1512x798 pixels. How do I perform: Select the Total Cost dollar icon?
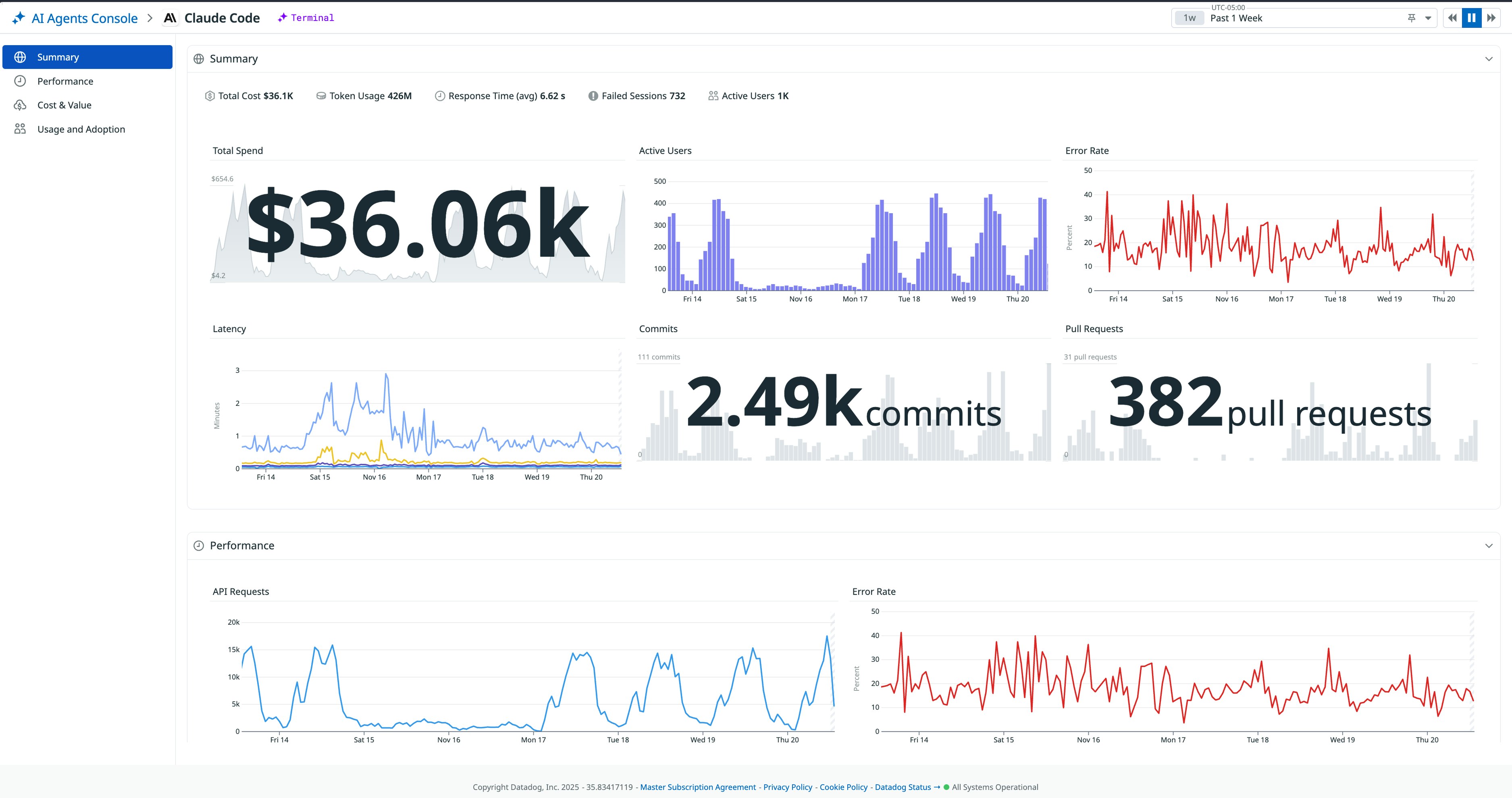(210, 96)
